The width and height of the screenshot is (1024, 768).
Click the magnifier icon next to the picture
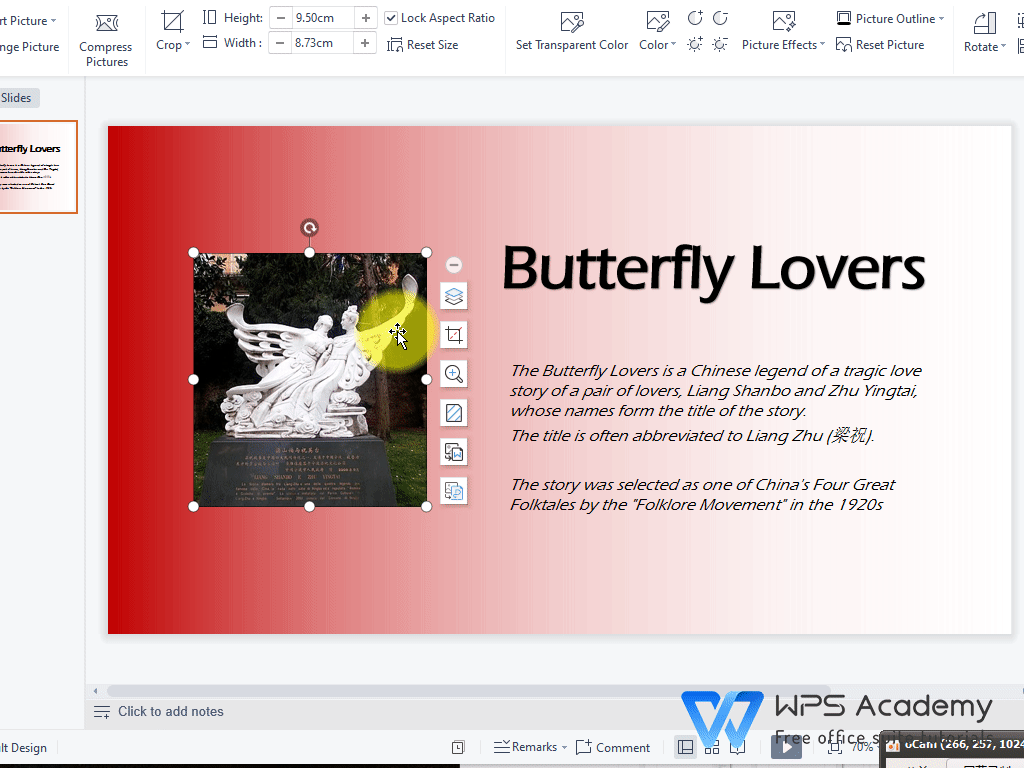point(453,373)
